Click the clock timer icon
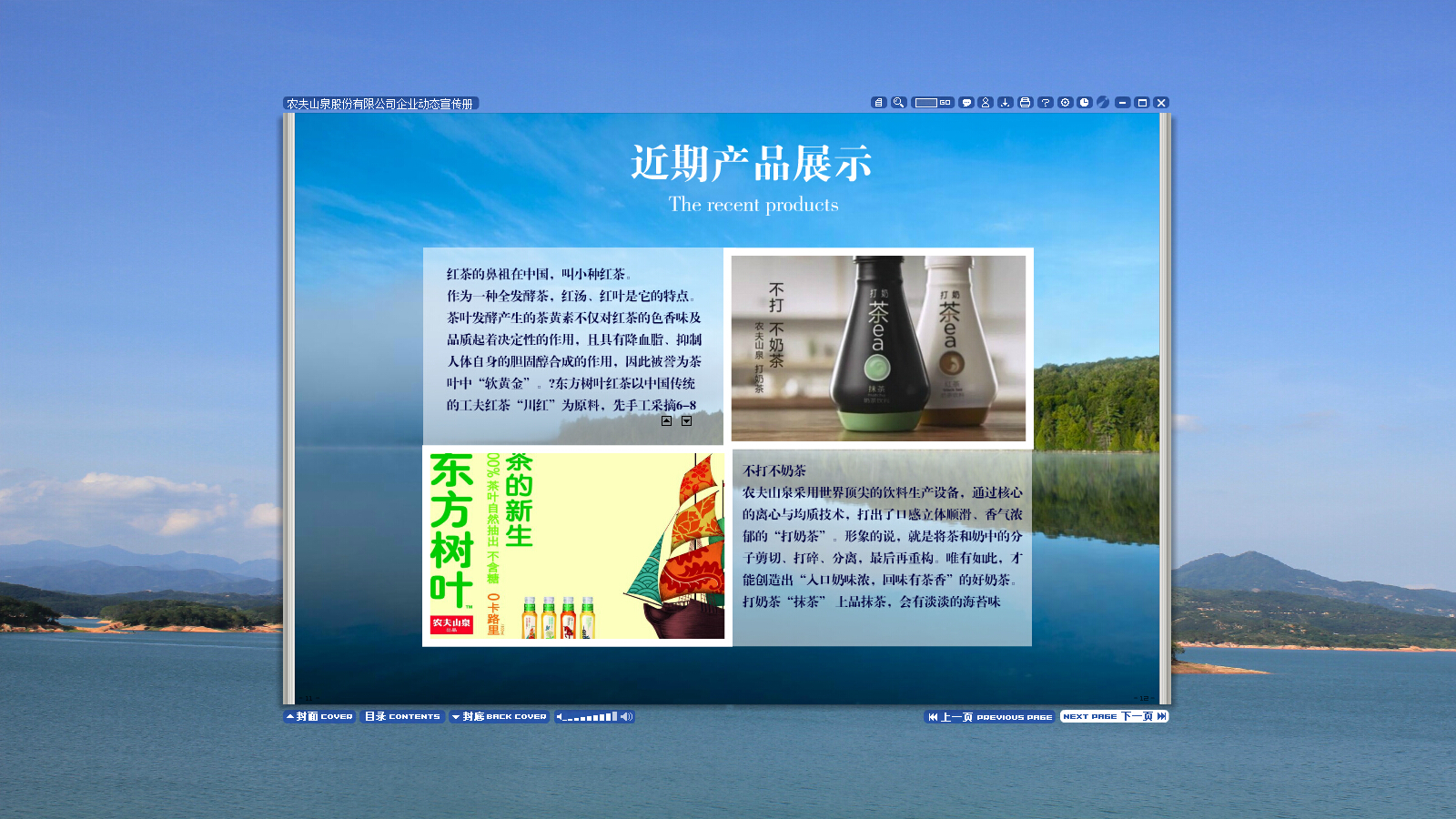This screenshot has height=819, width=1456. [1085, 103]
